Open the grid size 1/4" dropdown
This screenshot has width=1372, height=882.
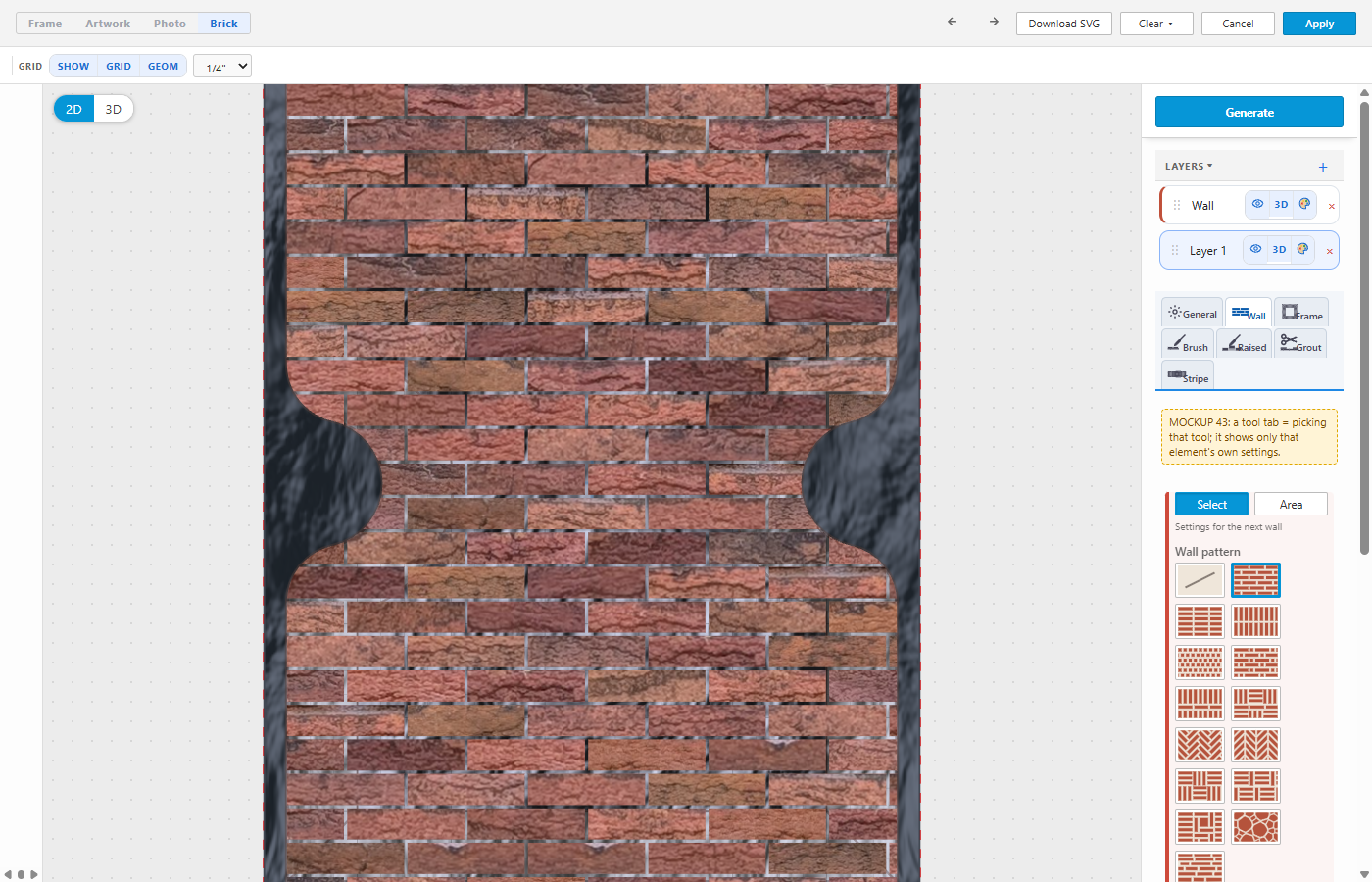point(222,66)
